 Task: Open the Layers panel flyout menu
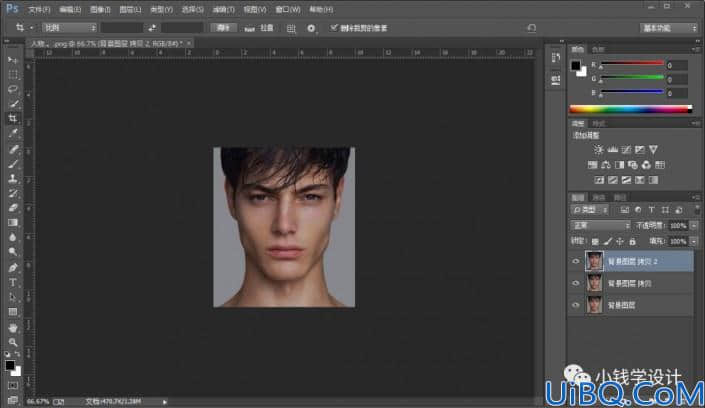[696, 197]
